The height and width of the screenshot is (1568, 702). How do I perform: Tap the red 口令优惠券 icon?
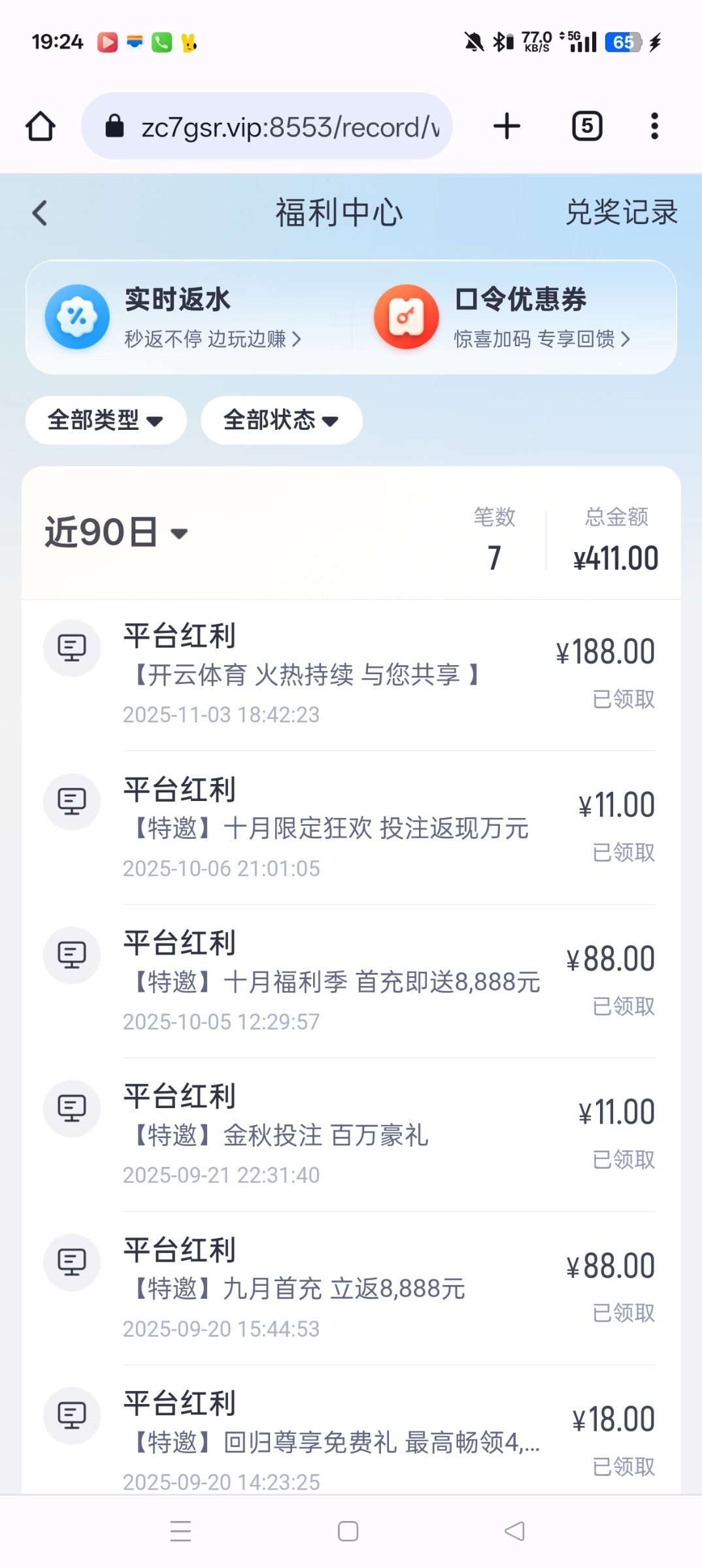(x=406, y=317)
